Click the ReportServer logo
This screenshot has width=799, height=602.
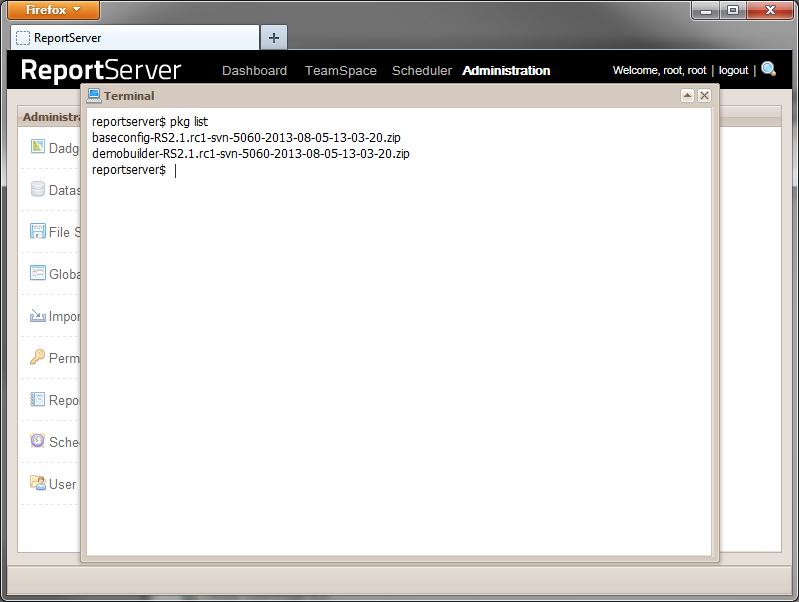[x=101, y=70]
